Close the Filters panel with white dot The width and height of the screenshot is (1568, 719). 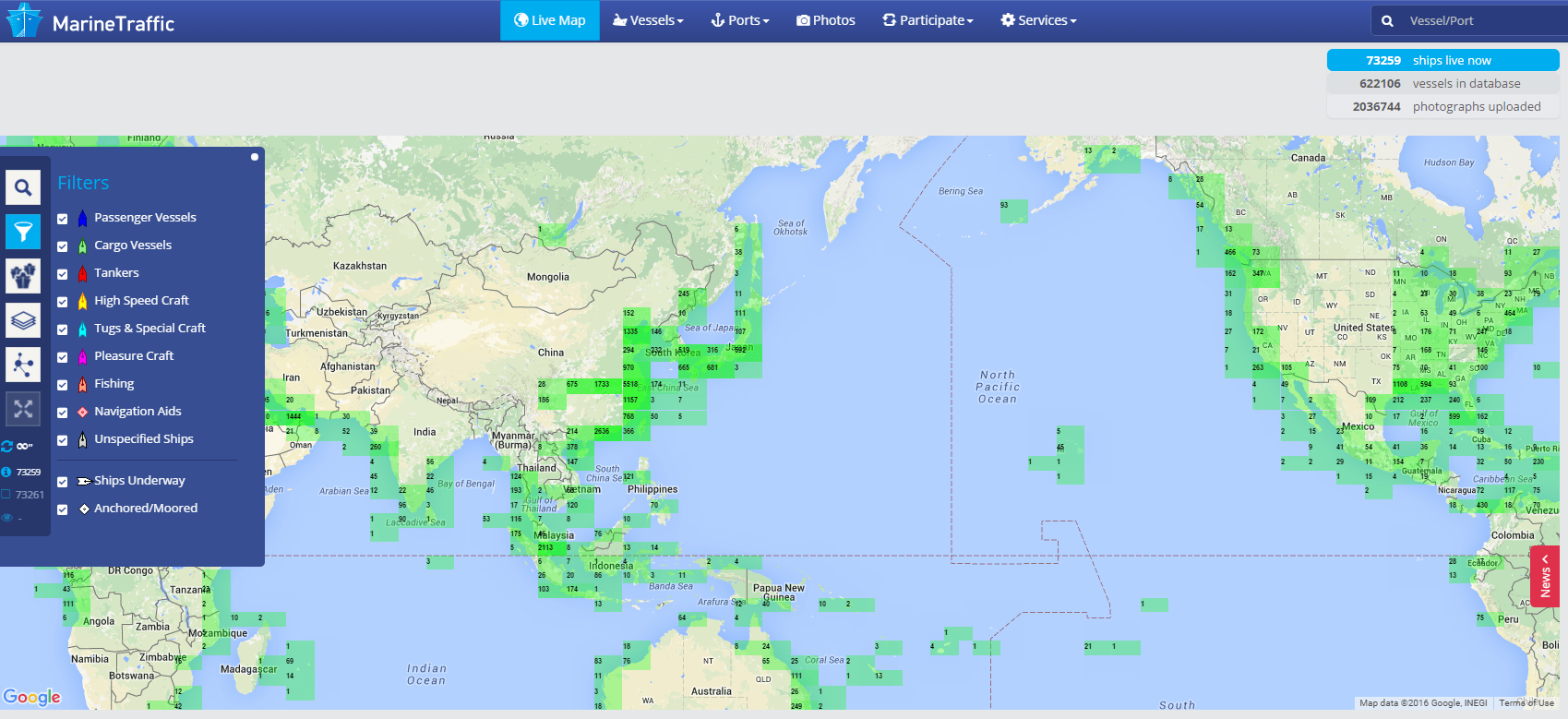pos(255,157)
